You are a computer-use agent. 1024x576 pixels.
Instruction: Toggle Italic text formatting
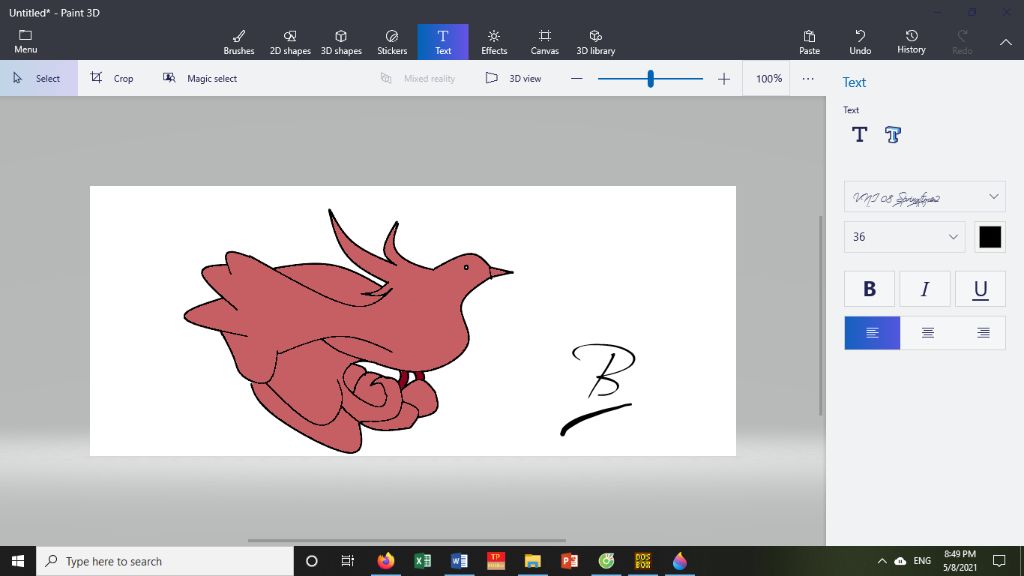pyautogui.click(x=925, y=289)
